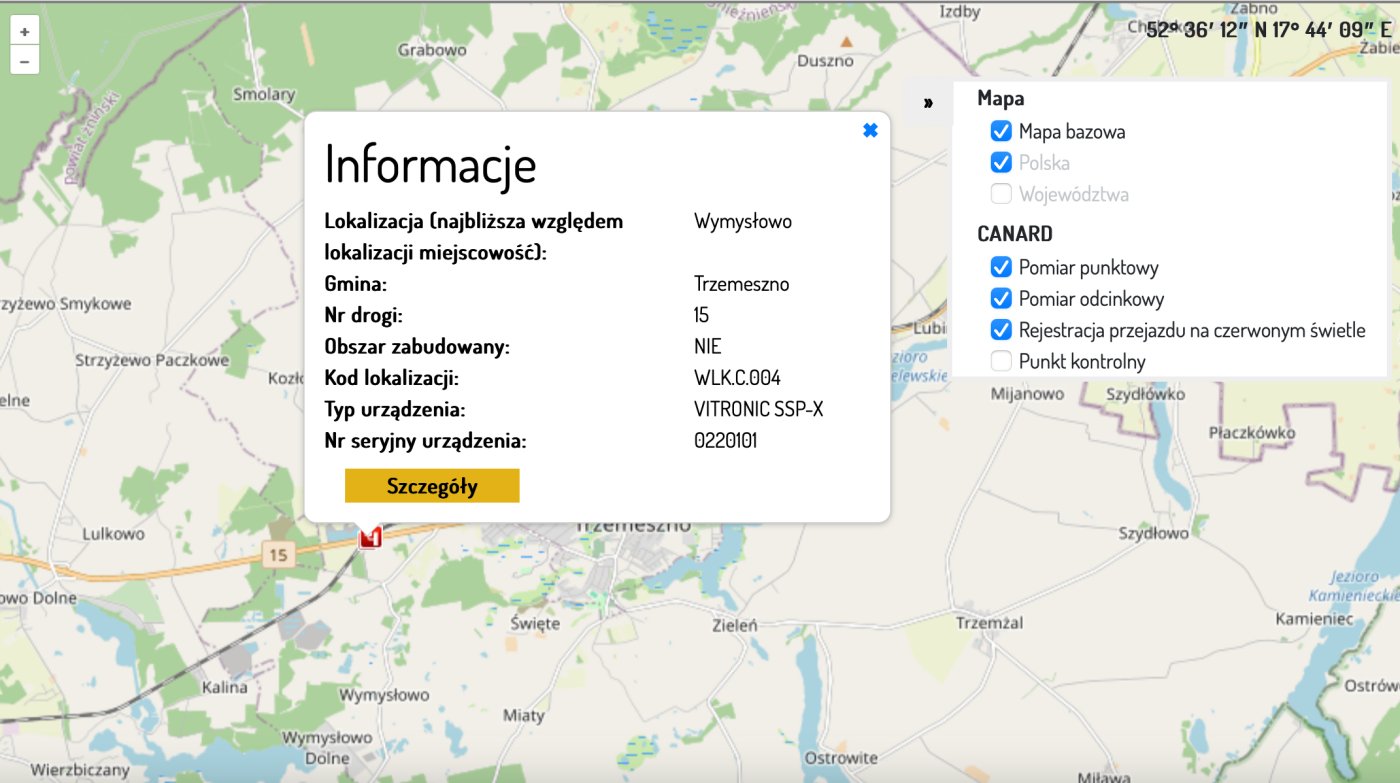Click the red speed camera marker
Image resolution: width=1400 pixels, height=783 pixels.
pos(371,538)
